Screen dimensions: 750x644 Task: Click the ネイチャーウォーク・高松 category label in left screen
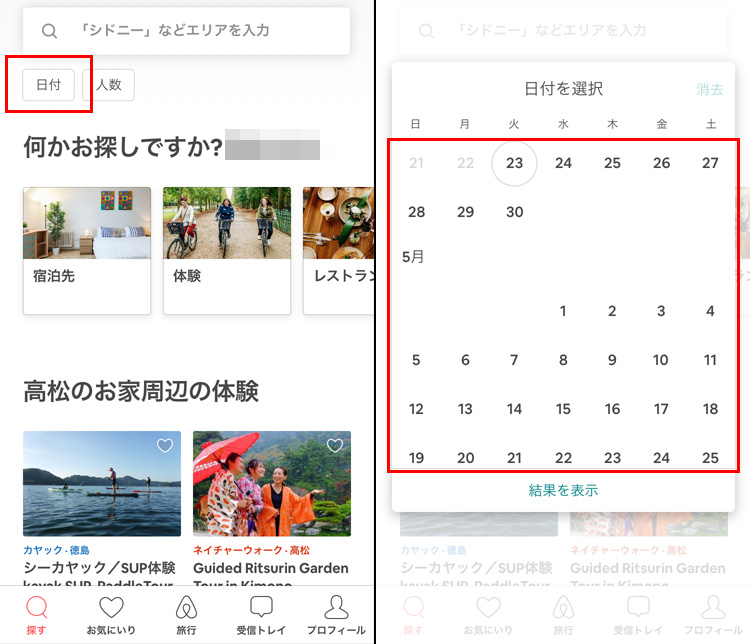point(252,550)
